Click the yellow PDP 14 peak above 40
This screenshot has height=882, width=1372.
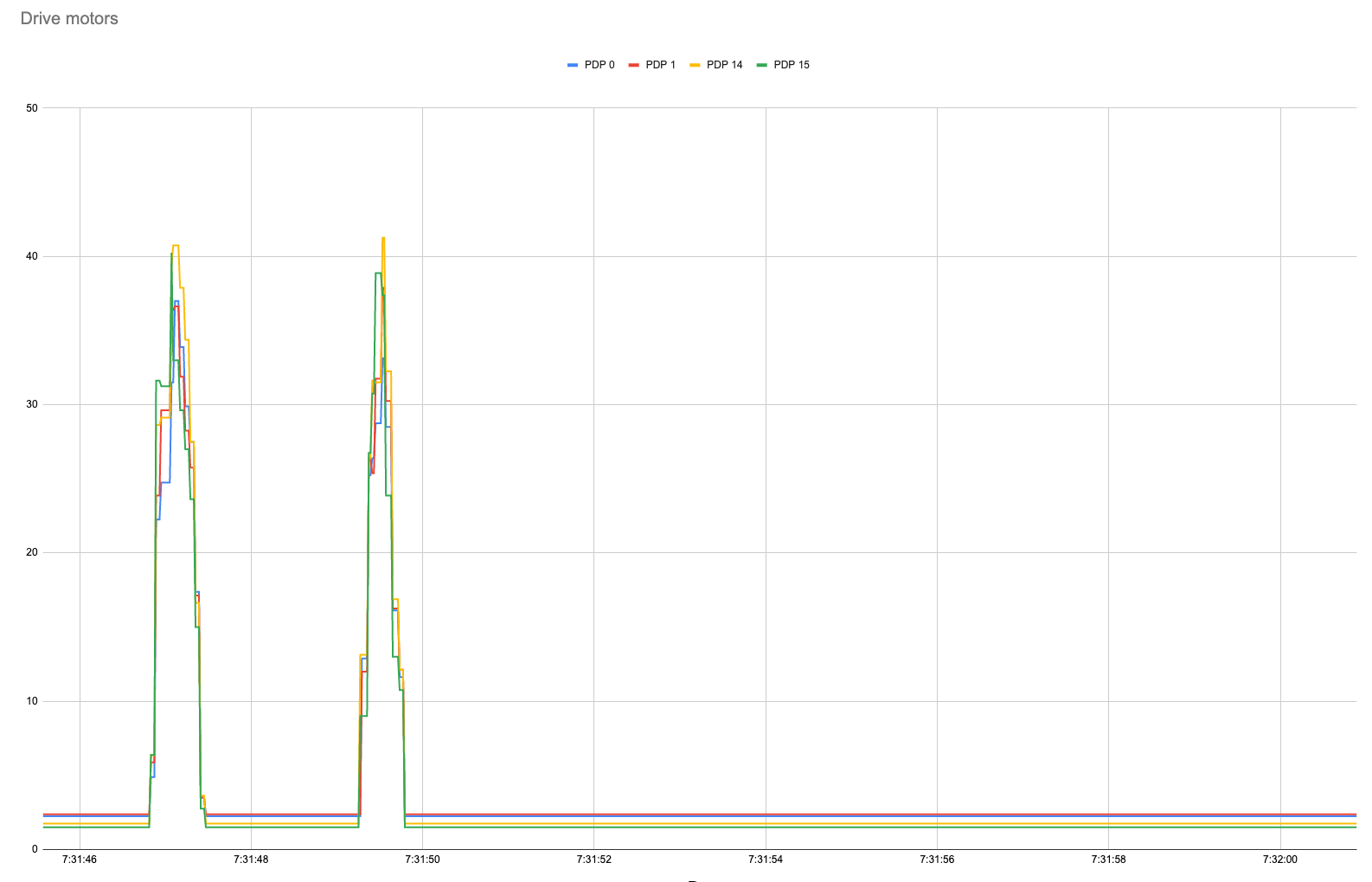coord(383,239)
